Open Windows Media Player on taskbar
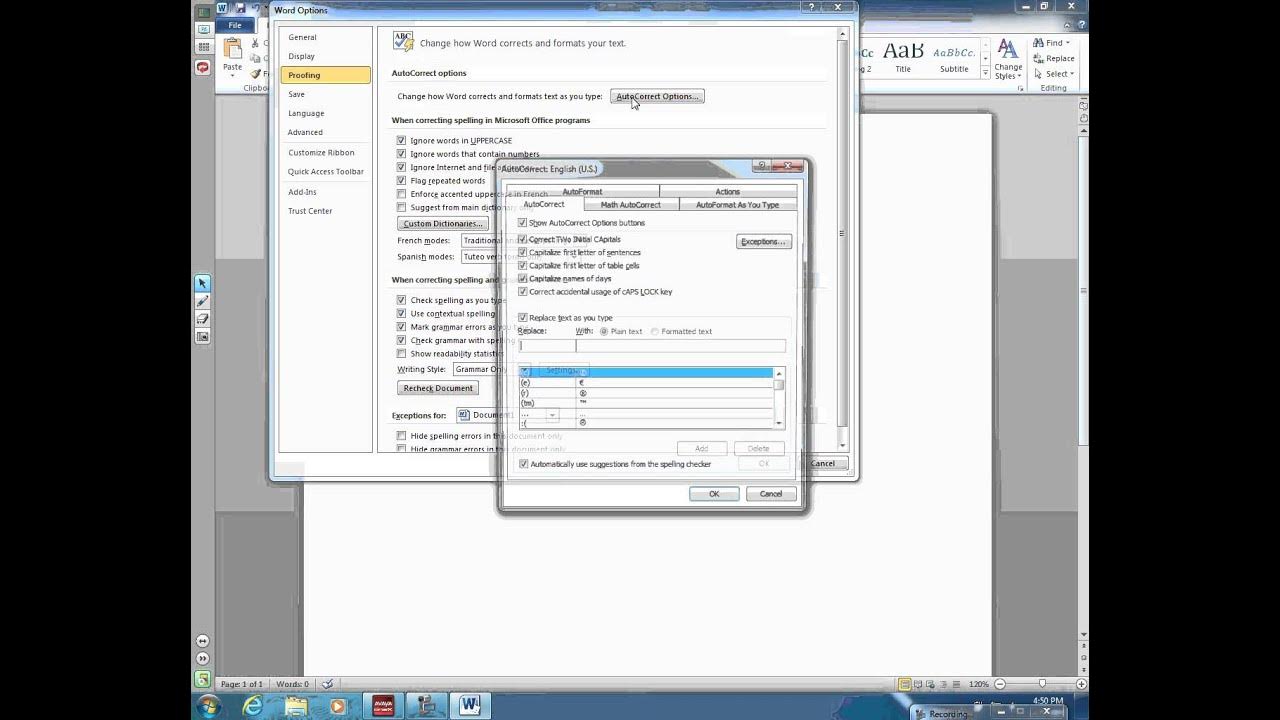The image size is (1280, 720). (337, 705)
